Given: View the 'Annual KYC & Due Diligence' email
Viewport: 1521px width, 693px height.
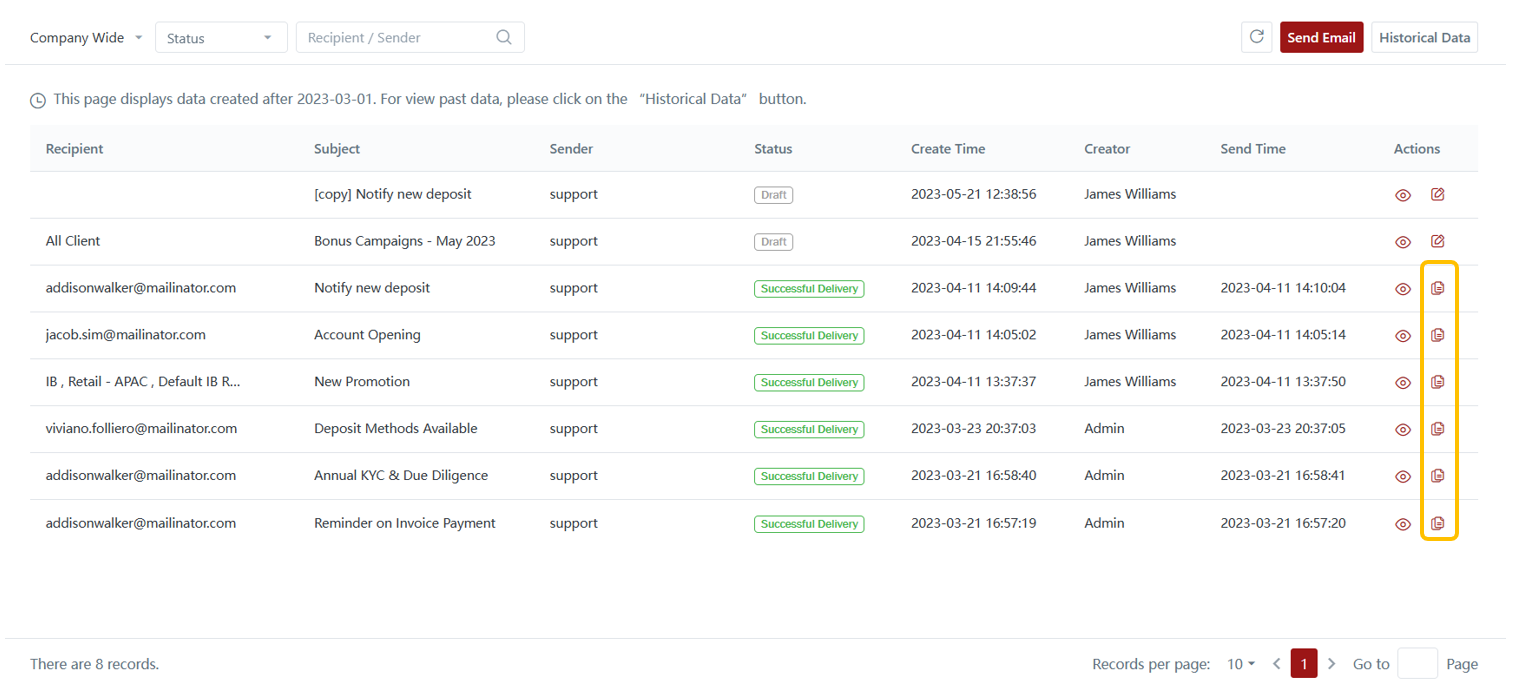Looking at the screenshot, I should click(x=1403, y=477).
